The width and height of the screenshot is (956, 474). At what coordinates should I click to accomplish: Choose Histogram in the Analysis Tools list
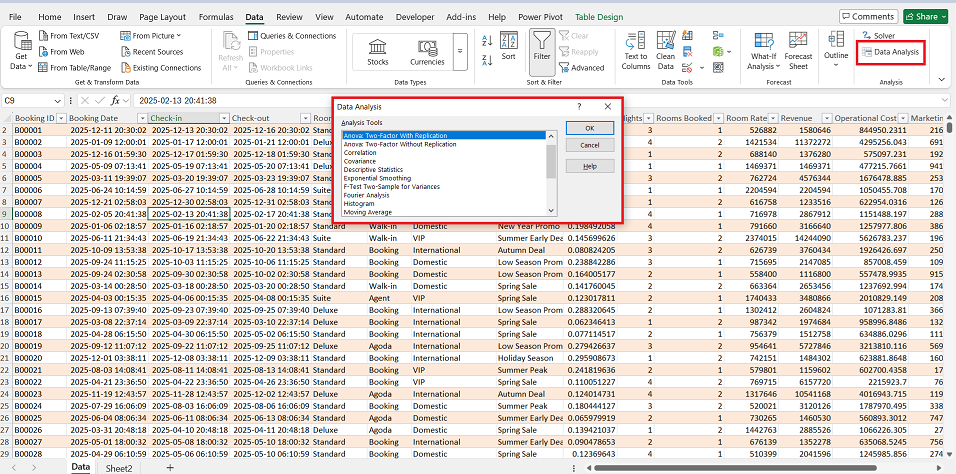click(x=359, y=204)
